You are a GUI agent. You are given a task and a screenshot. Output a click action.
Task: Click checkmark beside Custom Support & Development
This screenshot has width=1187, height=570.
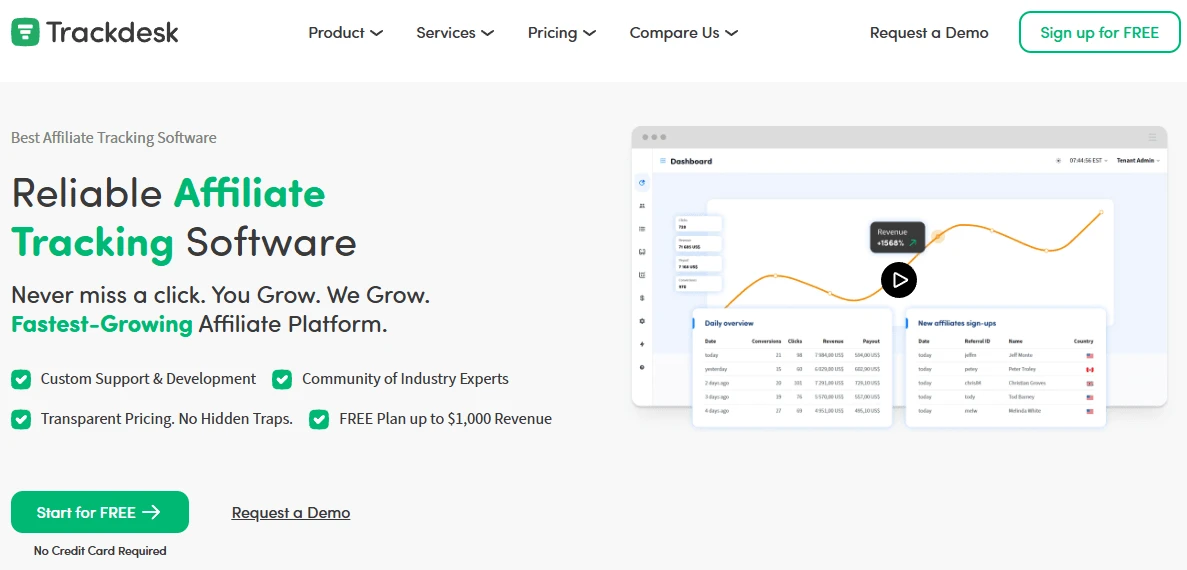[21, 379]
